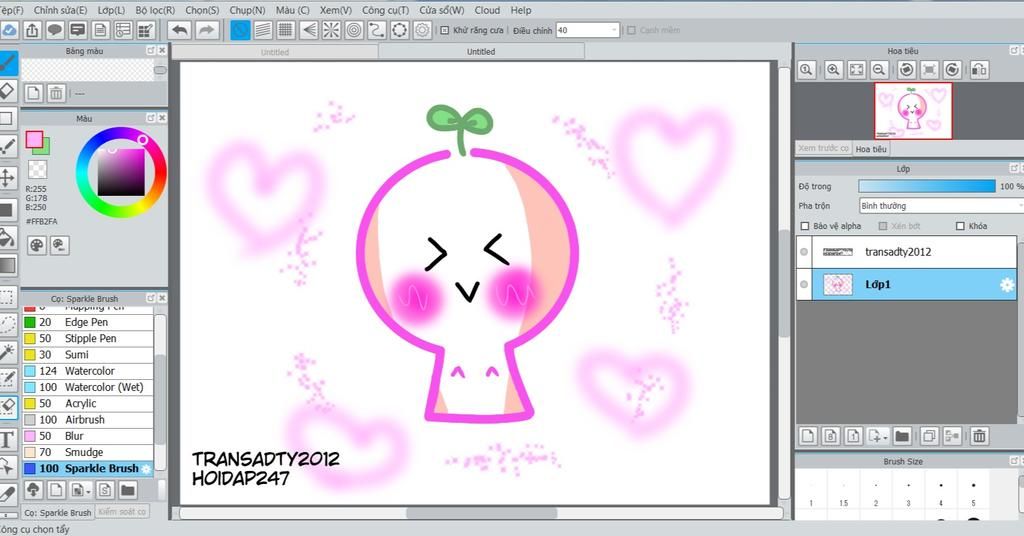1024x536 pixels.
Task: Open the Chọn(S) menu
Action: 202,10
